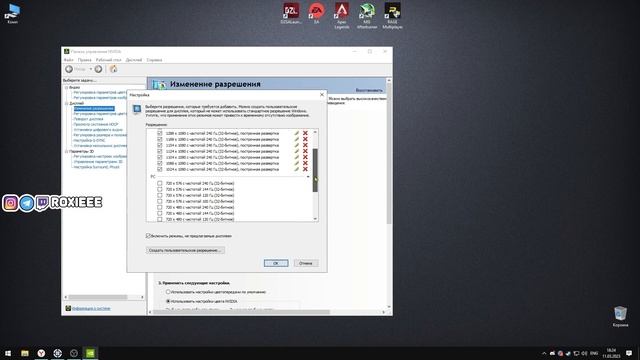
Task: Collapse the Видео tree node
Action: click(x=66, y=87)
